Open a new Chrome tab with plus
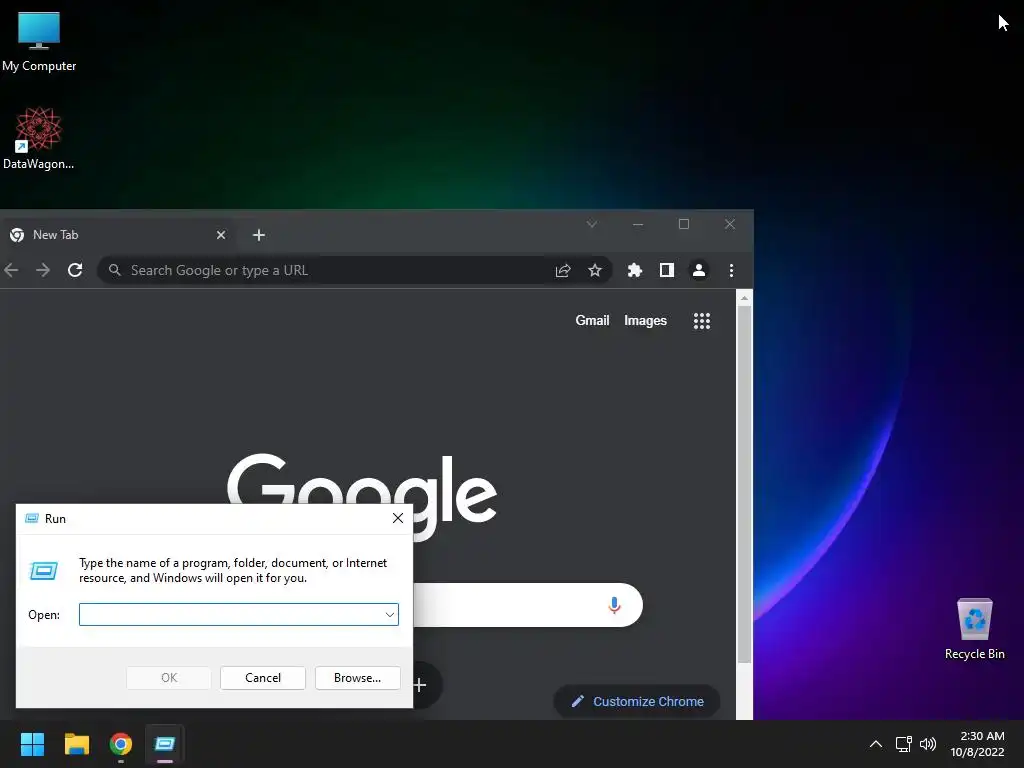Image resolution: width=1024 pixels, height=768 pixels. coord(259,235)
